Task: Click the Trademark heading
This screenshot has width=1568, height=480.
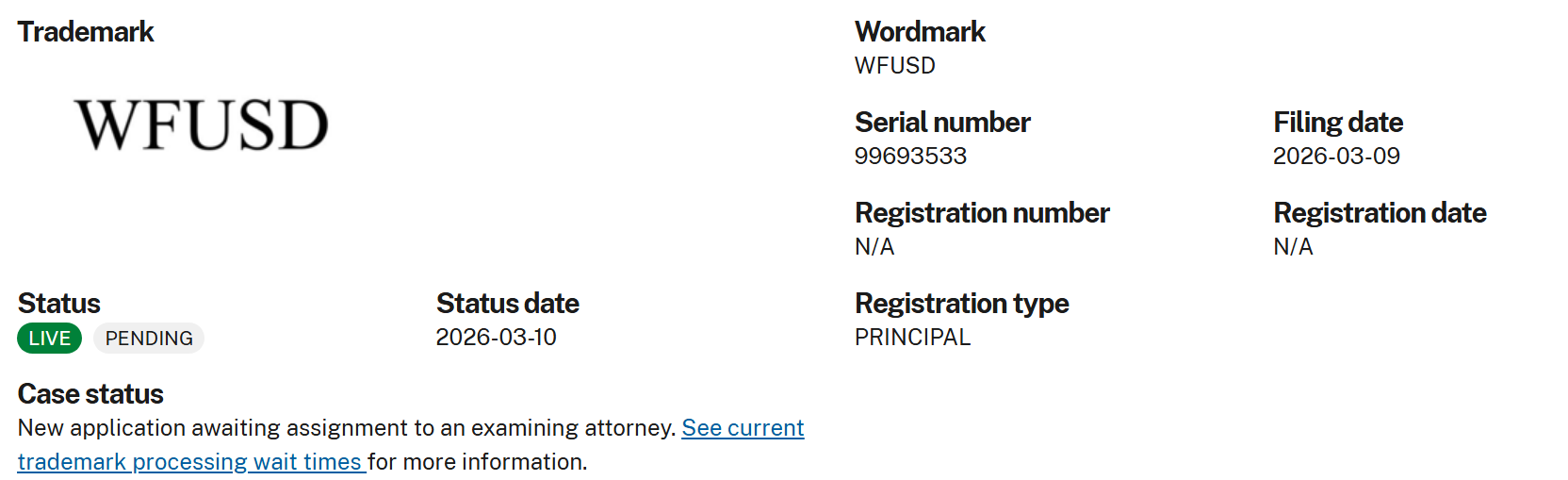Action: [x=86, y=32]
